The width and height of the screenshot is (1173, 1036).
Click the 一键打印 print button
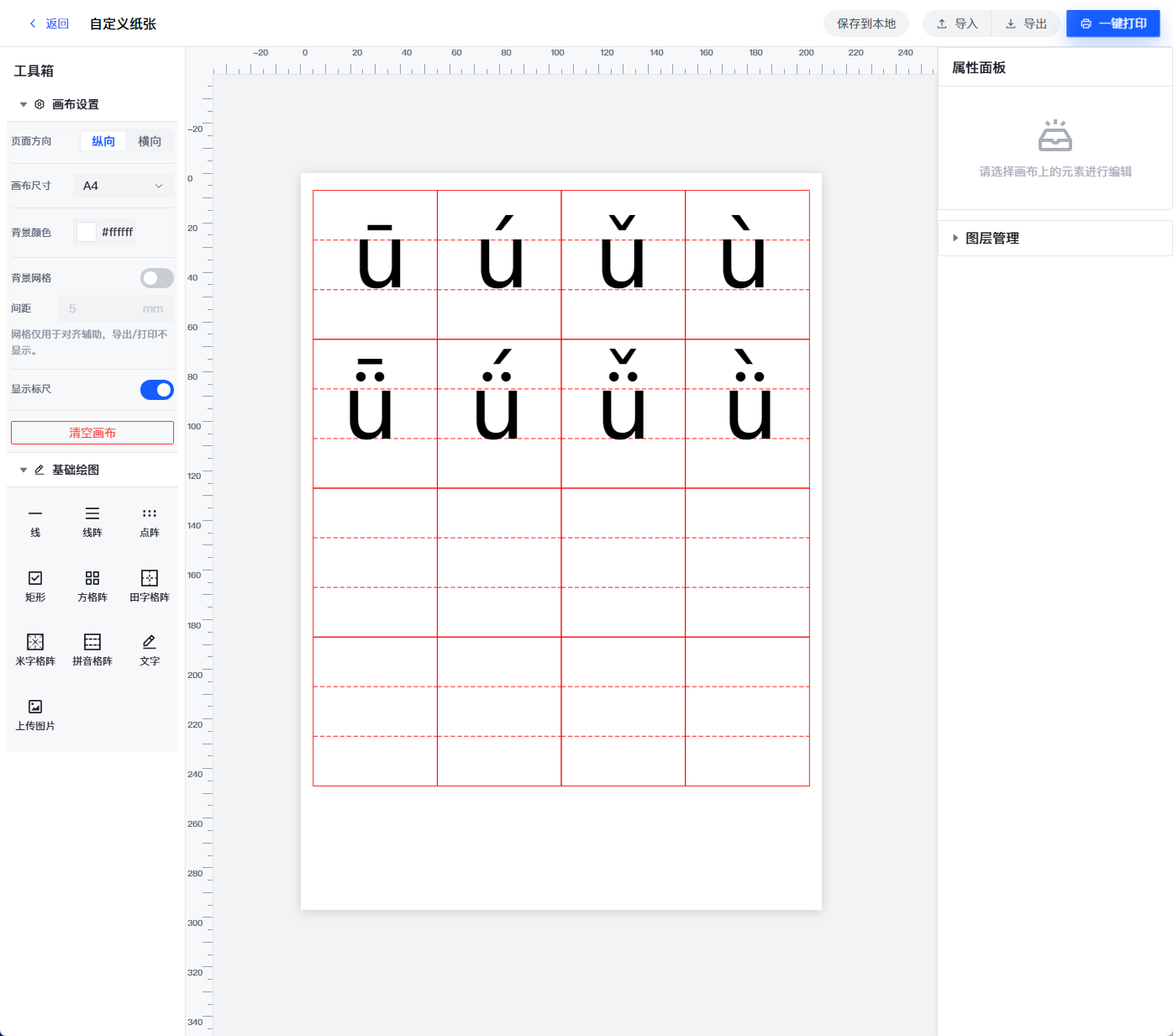(1113, 24)
